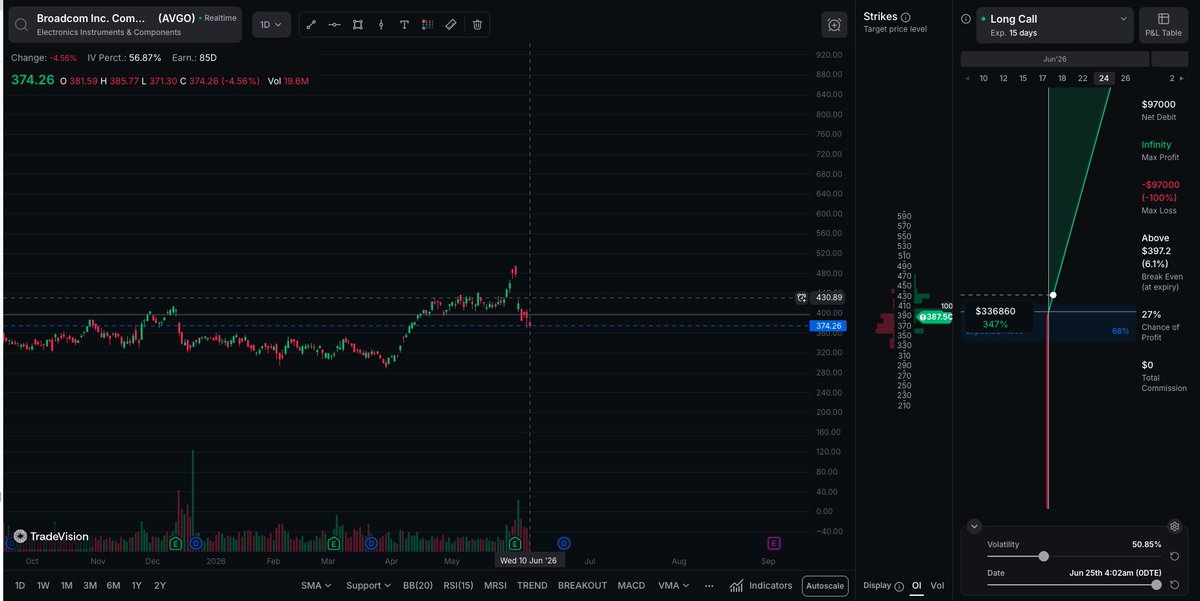Select the ruler measure tool
This screenshot has width=1200, height=601.
coord(451,24)
